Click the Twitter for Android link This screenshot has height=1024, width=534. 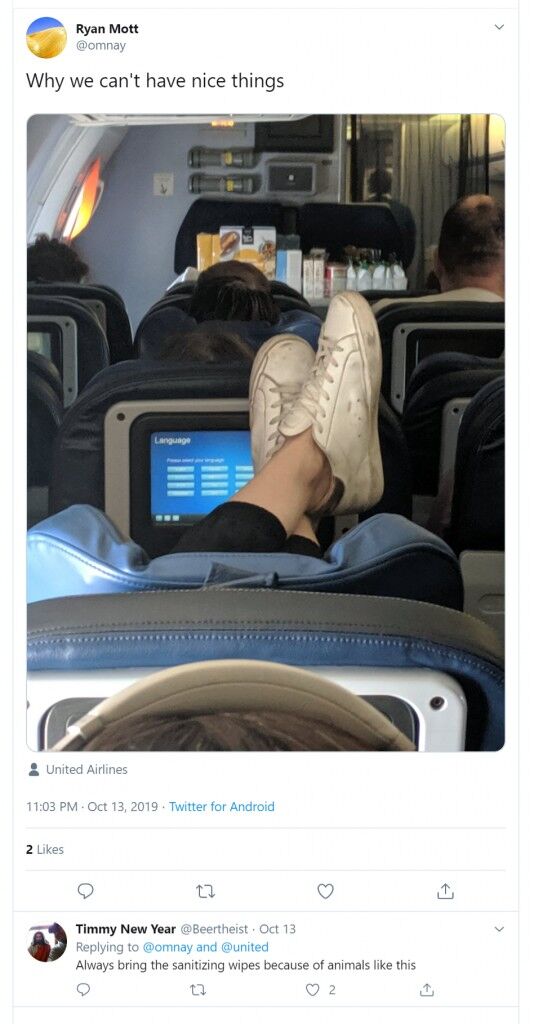pos(222,807)
